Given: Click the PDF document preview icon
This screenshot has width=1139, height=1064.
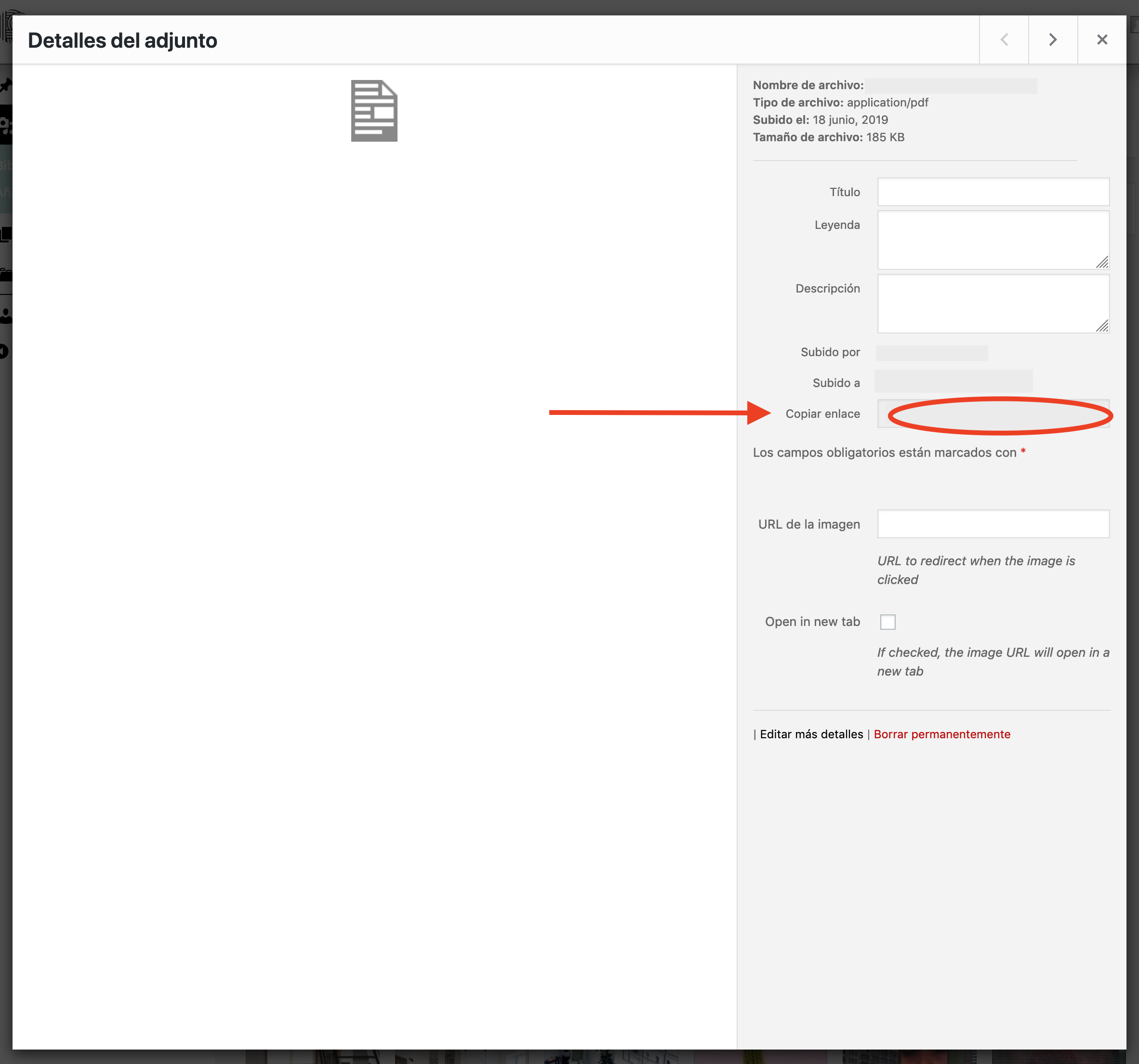Looking at the screenshot, I should coord(373,110).
